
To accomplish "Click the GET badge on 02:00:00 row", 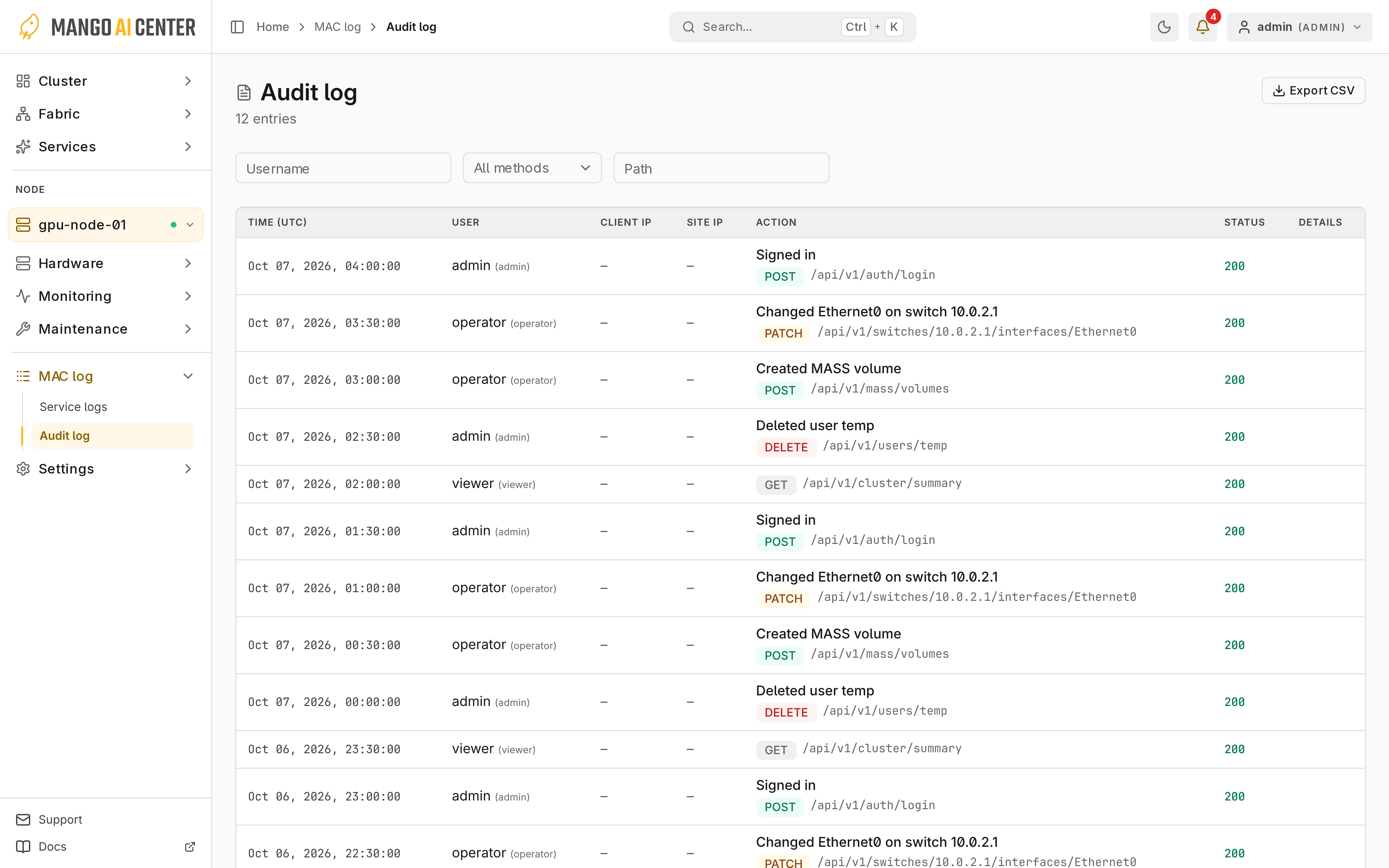I will (776, 484).
